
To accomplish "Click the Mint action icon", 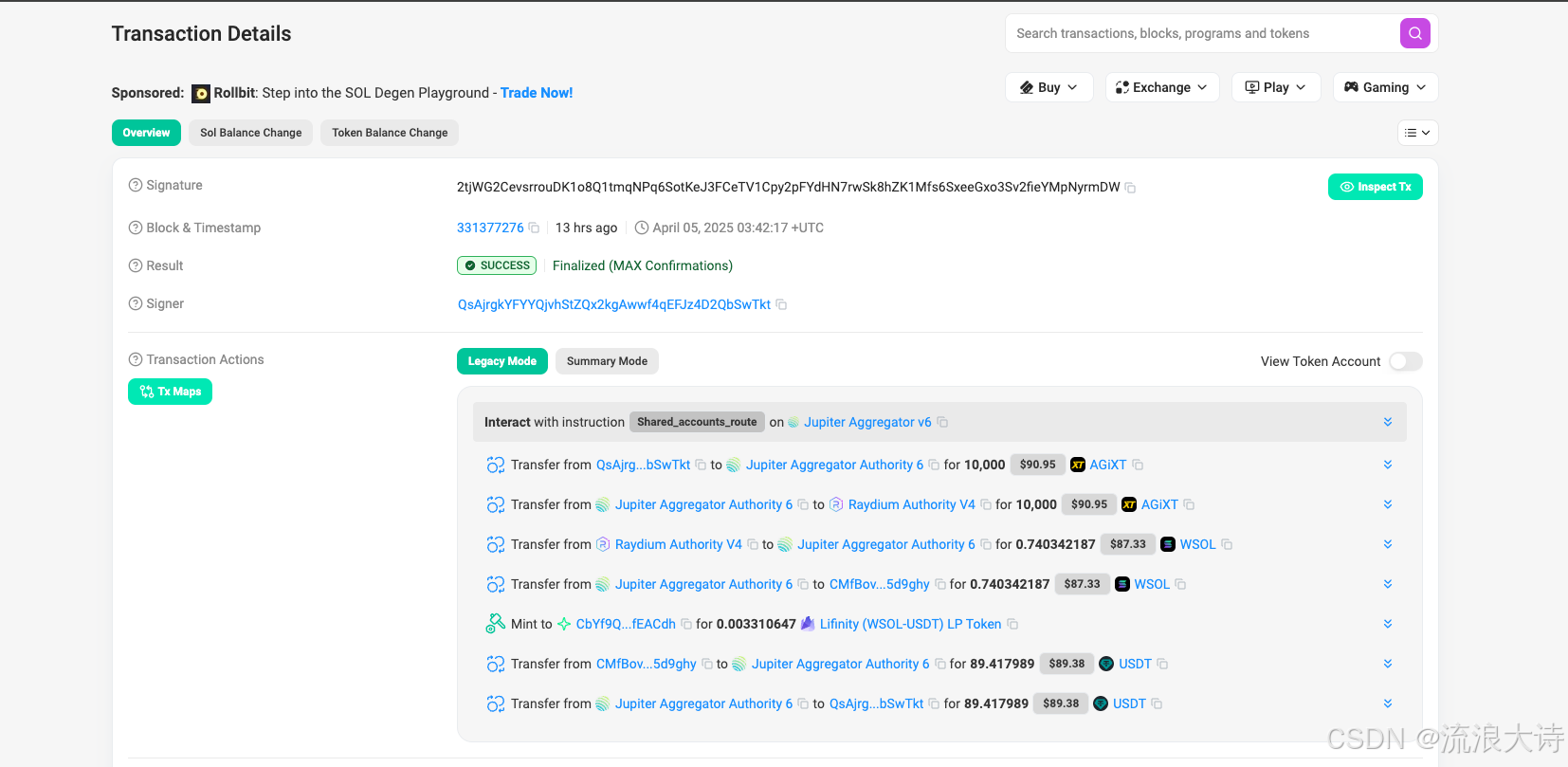I will (x=496, y=623).
